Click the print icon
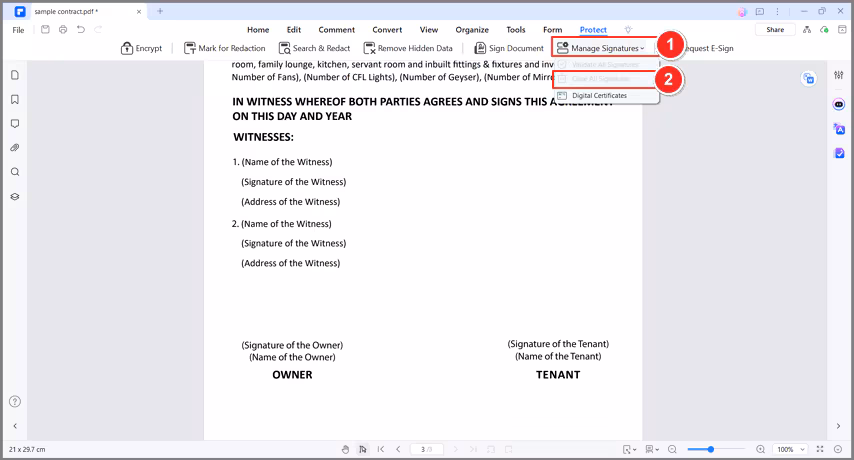This screenshot has height=460, width=854. click(x=63, y=29)
